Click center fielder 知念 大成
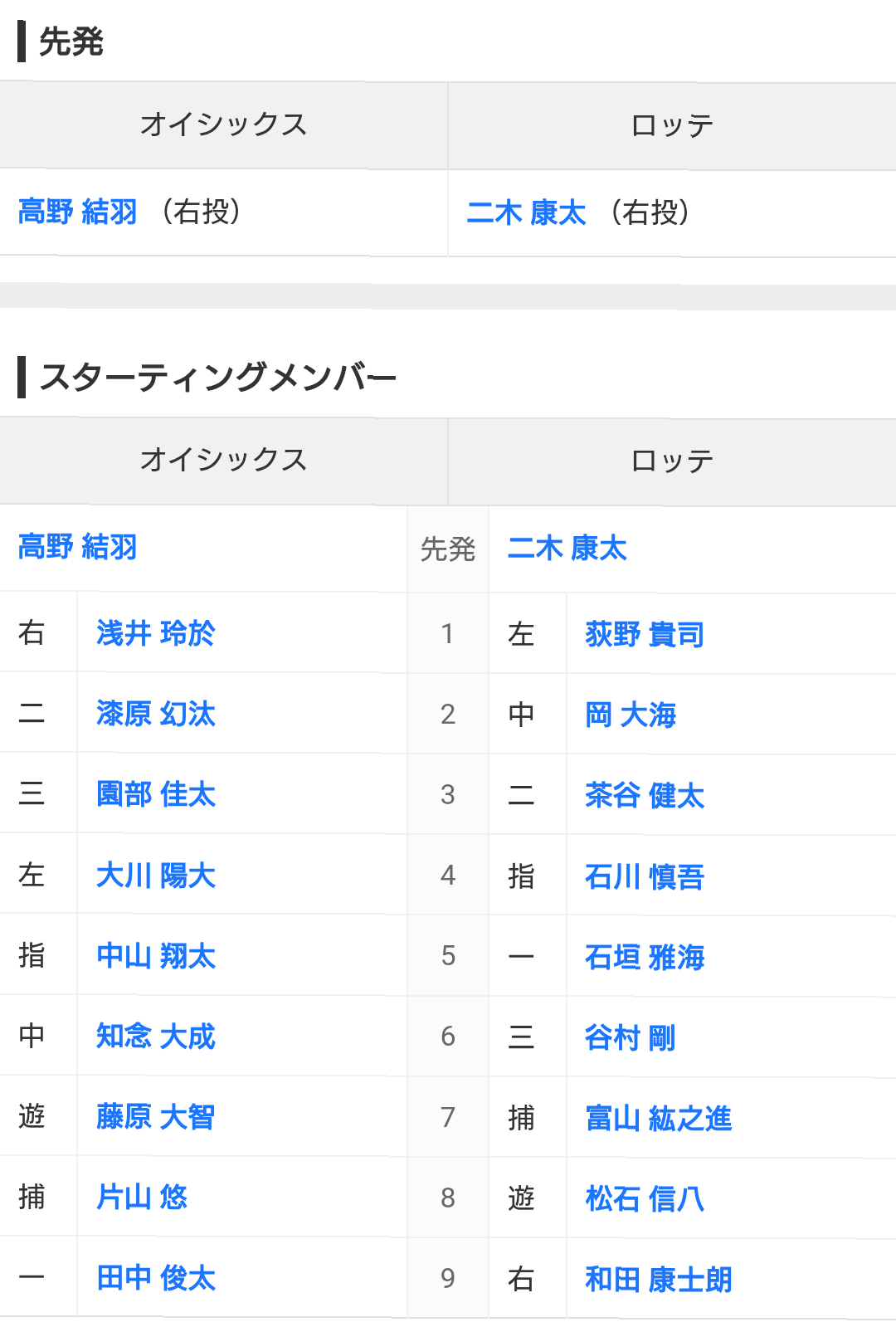896x1327 pixels. tap(155, 1036)
